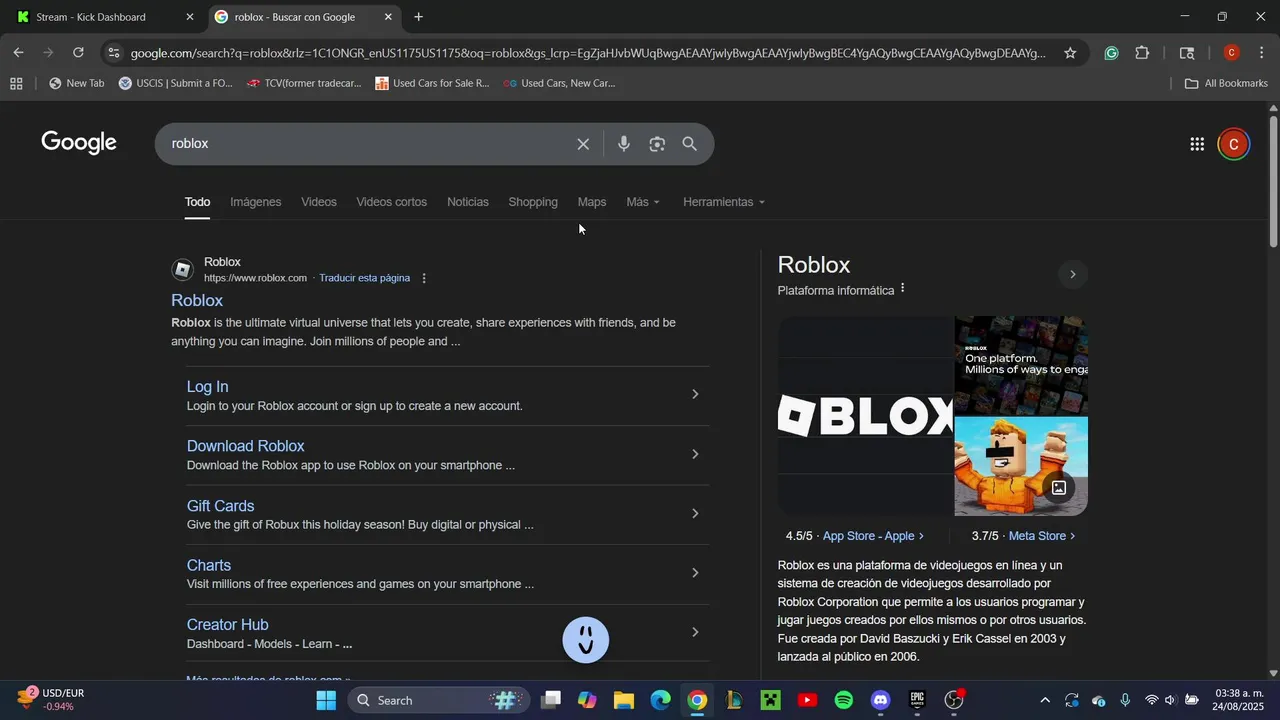Reload the current page
The image size is (1280, 720).
pos(78,53)
